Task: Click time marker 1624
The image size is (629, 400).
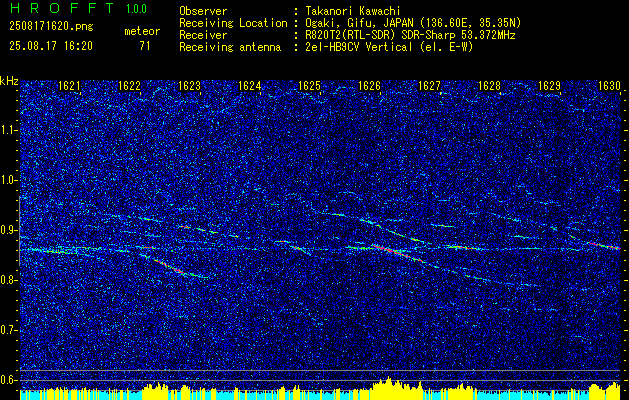Action: tap(249, 85)
